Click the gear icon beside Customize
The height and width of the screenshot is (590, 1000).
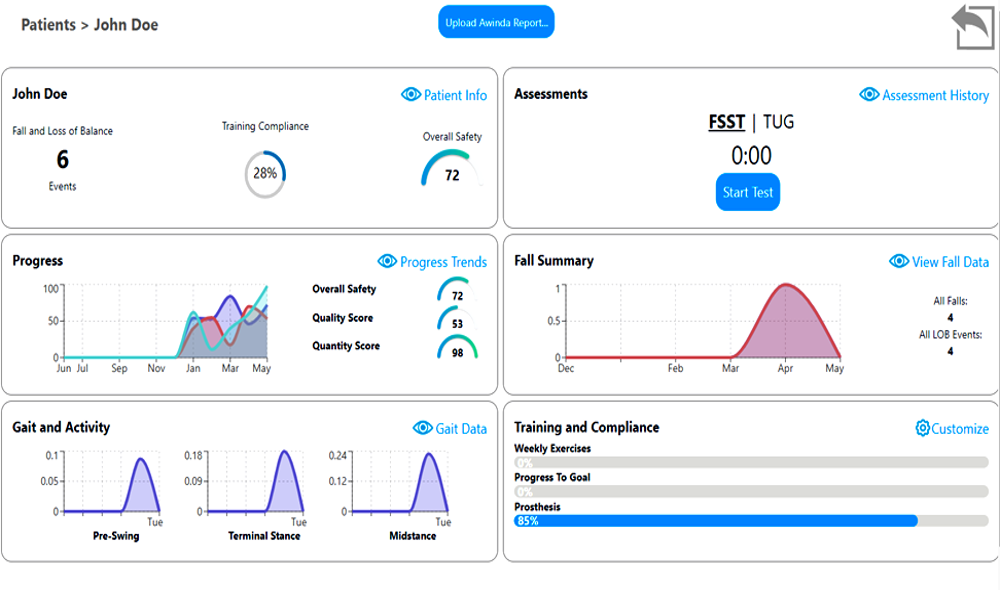point(922,428)
